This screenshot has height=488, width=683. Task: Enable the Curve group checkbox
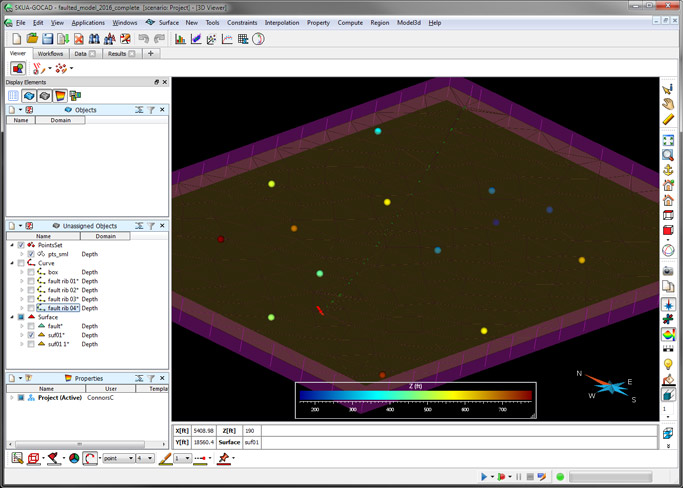click(x=21, y=263)
